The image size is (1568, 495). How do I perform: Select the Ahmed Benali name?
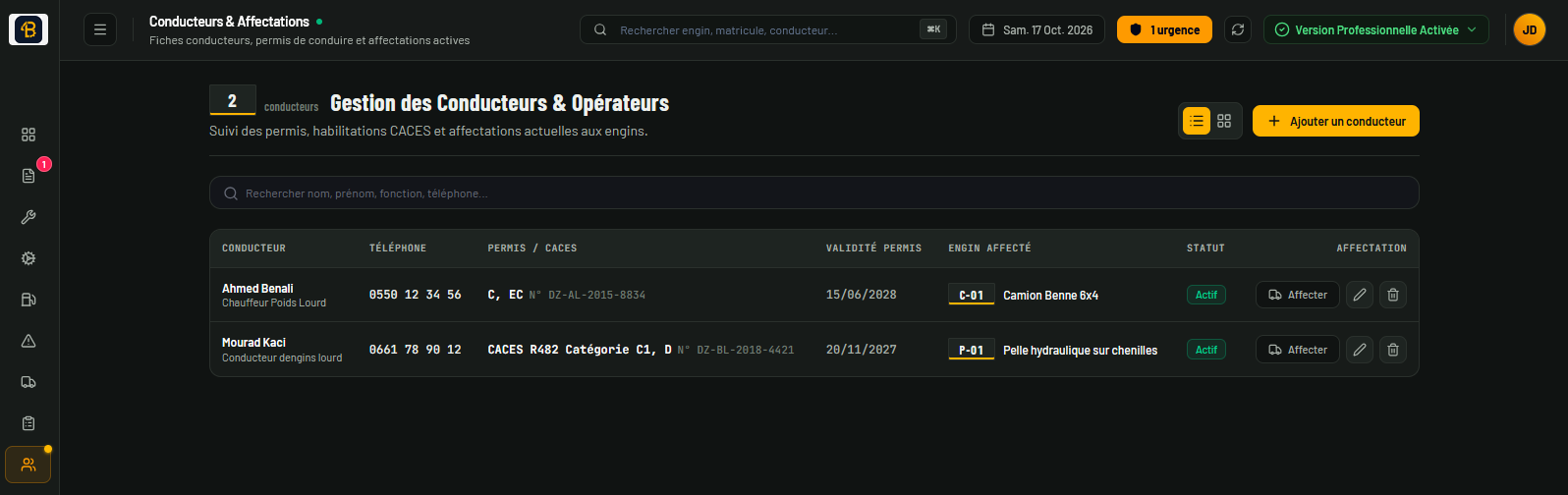(257, 288)
